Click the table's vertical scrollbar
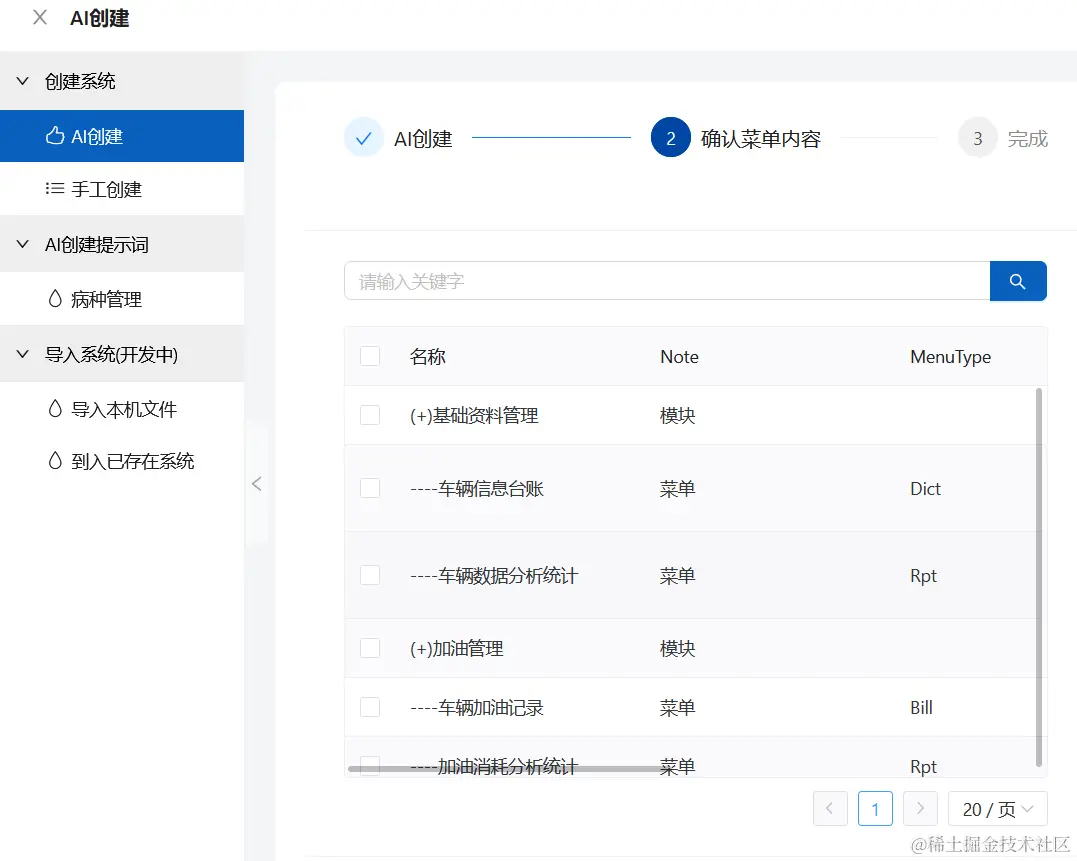1077x861 pixels. [x=1039, y=577]
